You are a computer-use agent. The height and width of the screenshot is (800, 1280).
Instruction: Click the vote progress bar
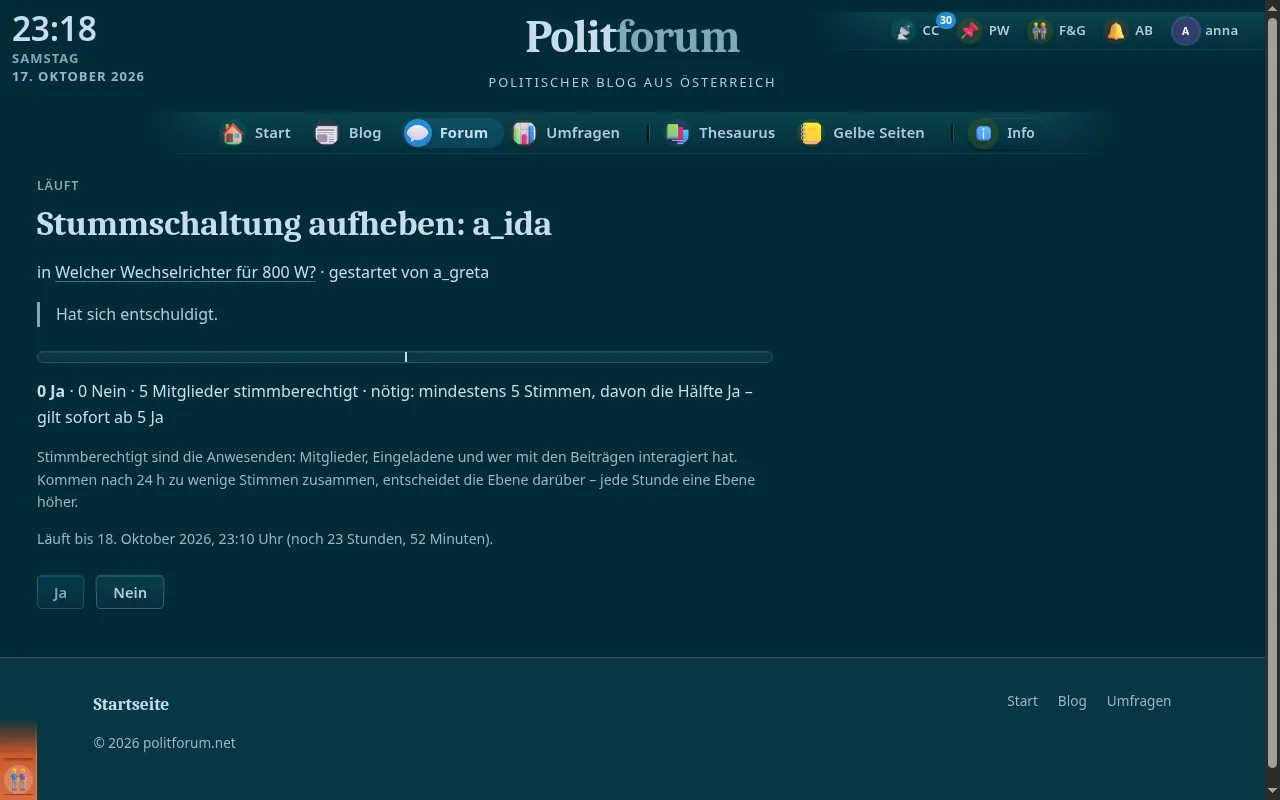pyautogui.click(x=405, y=357)
